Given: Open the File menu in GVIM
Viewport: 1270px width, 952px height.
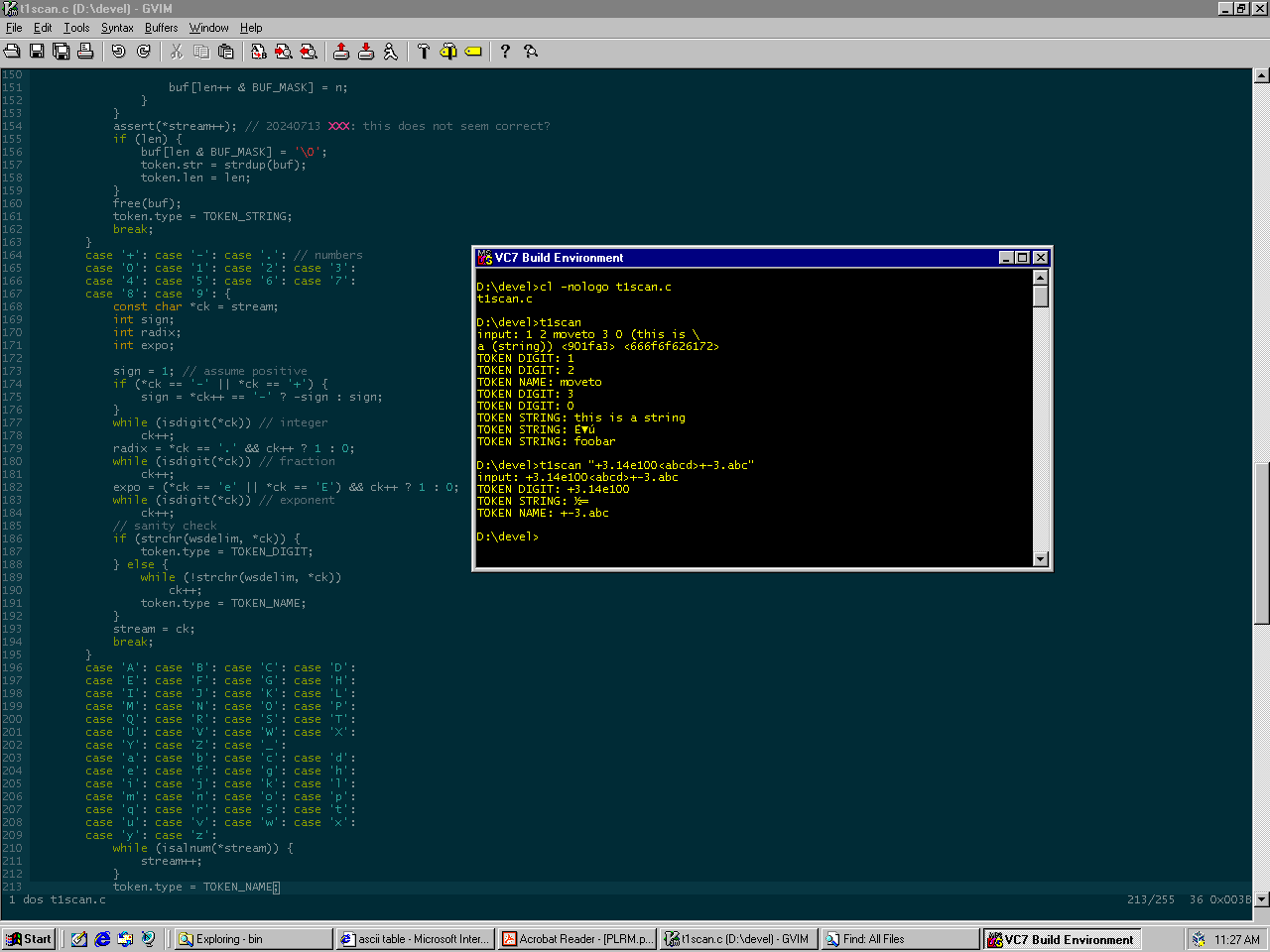Looking at the screenshot, I should 14,28.
